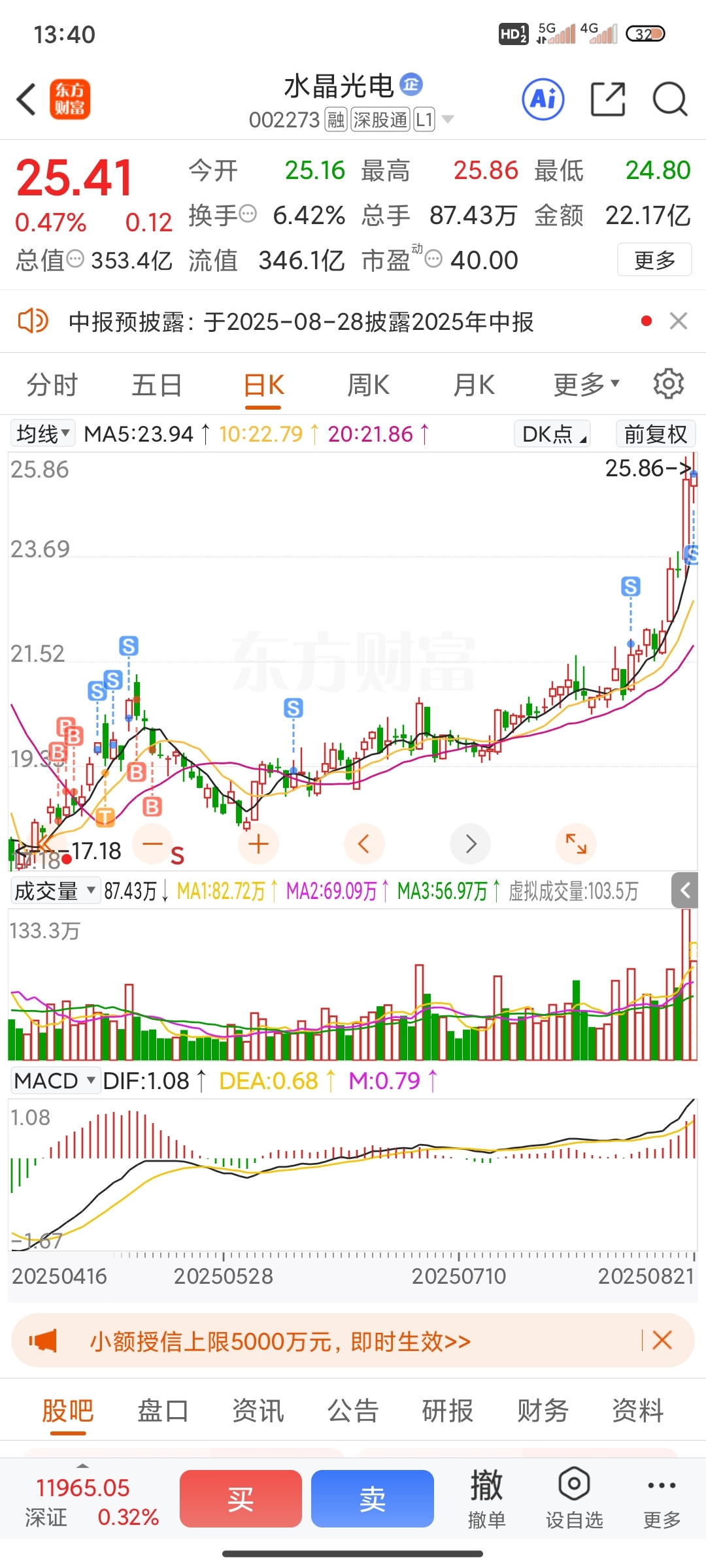
Task: Tap the 25.86 high price label on chart
Action: (648, 468)
